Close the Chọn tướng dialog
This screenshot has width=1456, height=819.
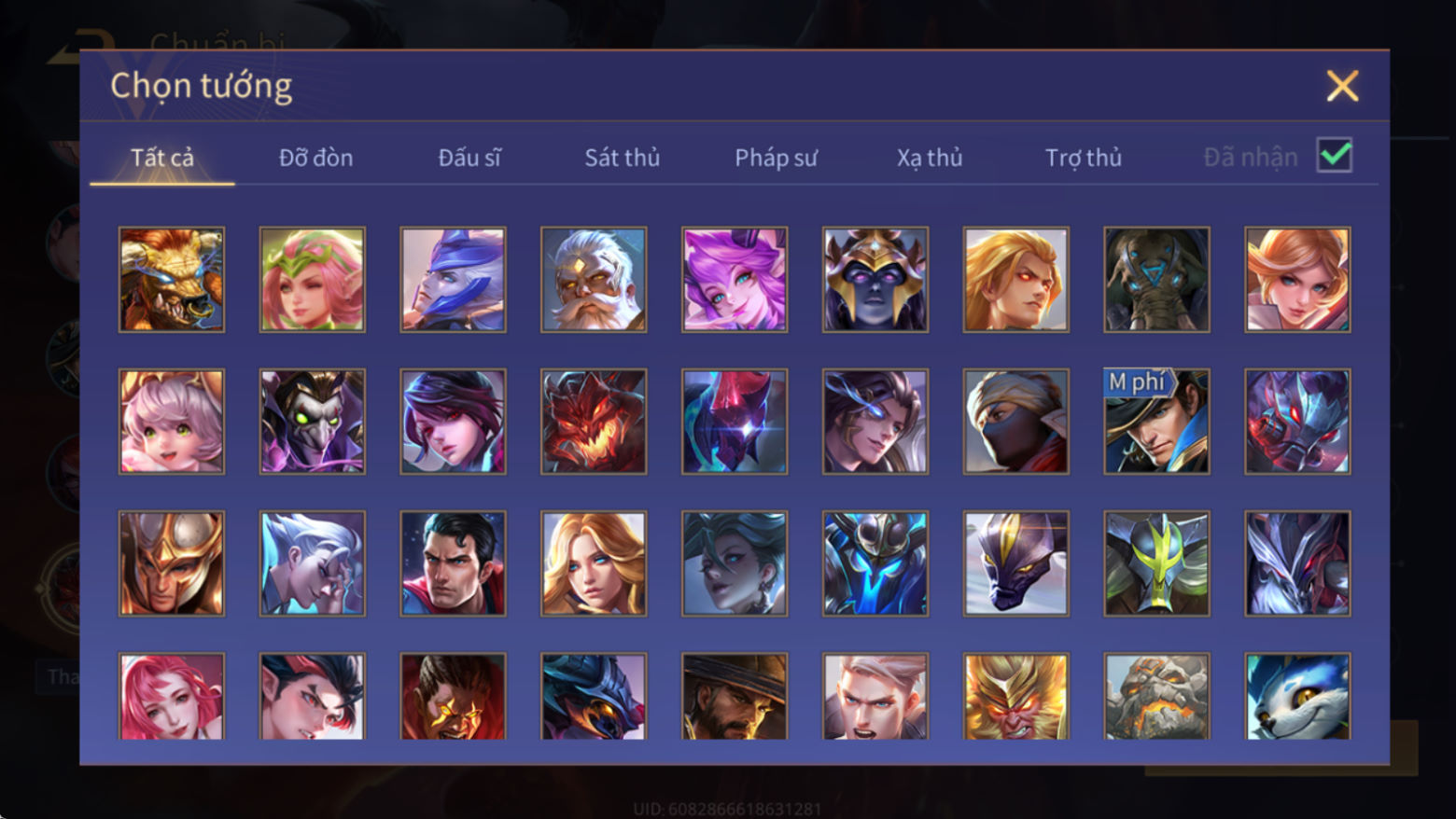click(x=1342, y=86)
